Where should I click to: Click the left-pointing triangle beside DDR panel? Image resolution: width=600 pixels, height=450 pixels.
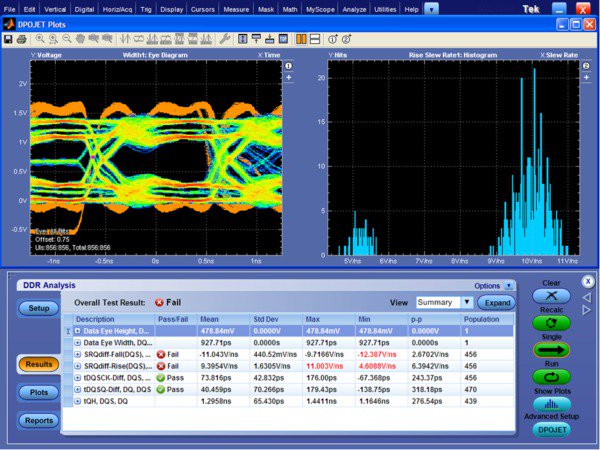[587, 297]
